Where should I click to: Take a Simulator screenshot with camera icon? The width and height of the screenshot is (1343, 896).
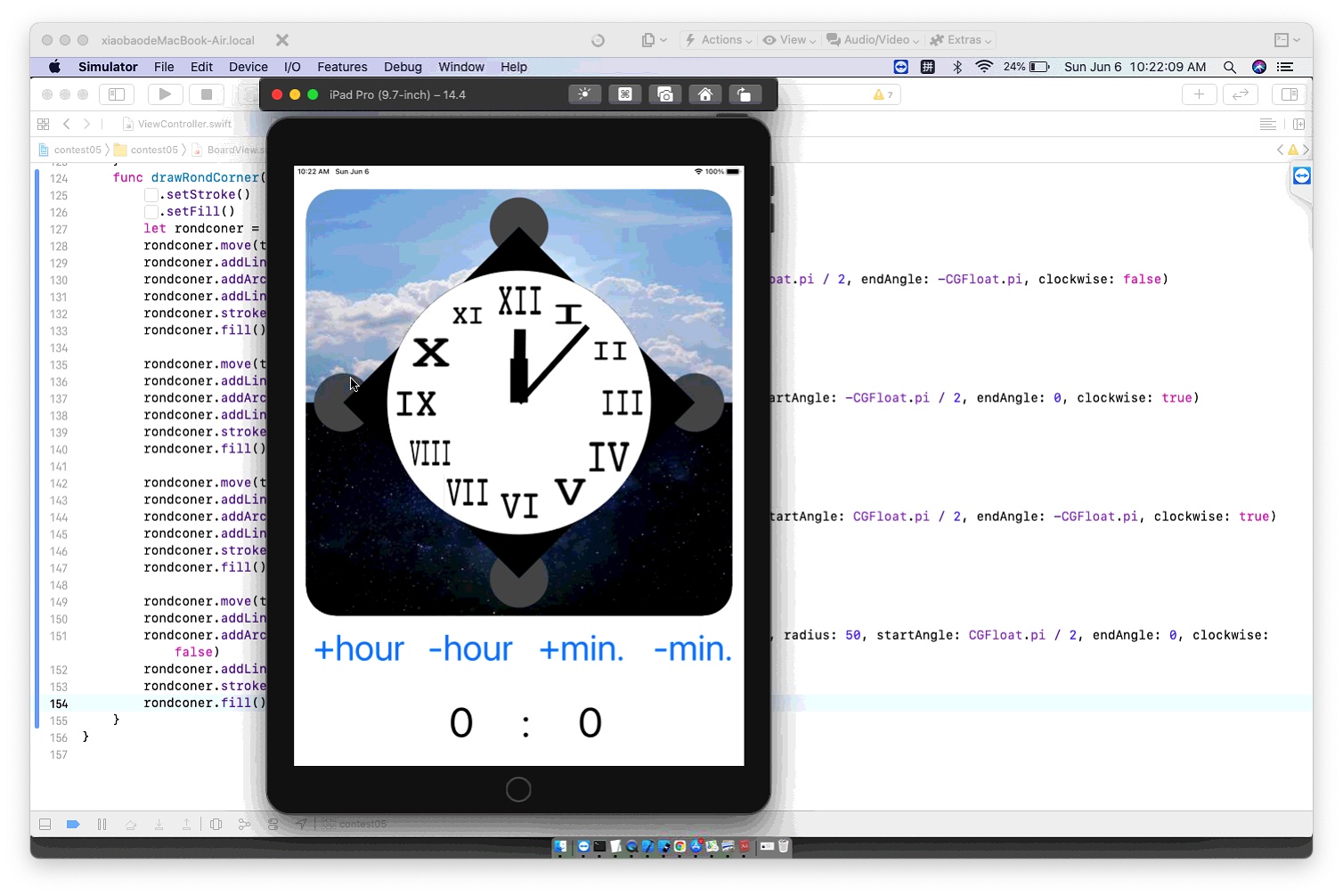coord(665,94)
